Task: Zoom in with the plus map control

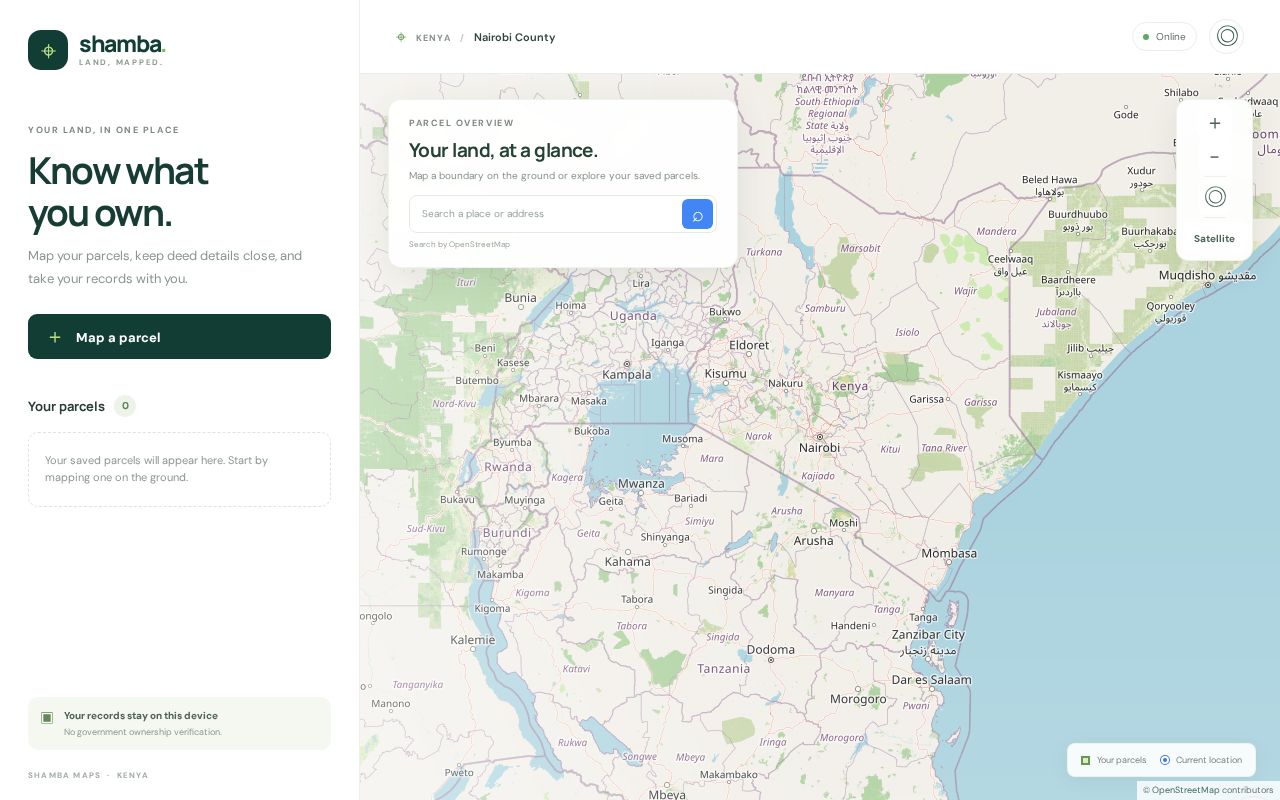Action: tap(1215, 123)
